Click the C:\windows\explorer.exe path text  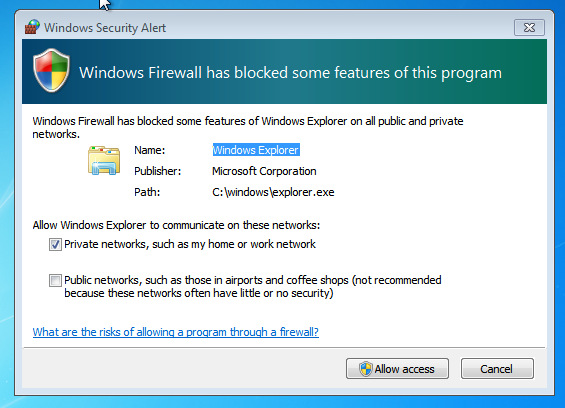click(273, 192)
